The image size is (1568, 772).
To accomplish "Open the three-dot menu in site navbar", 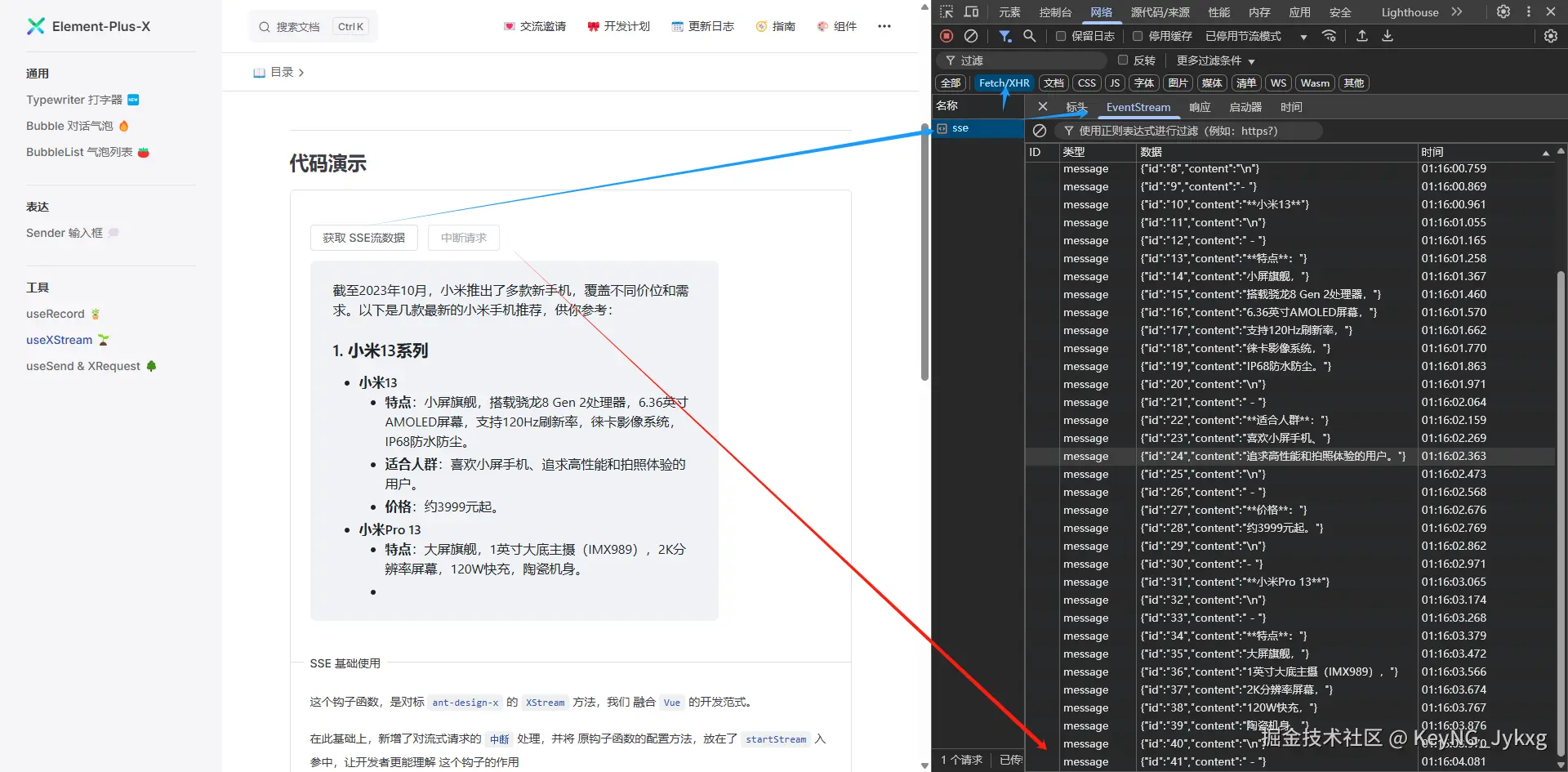I will pos(884,26).
